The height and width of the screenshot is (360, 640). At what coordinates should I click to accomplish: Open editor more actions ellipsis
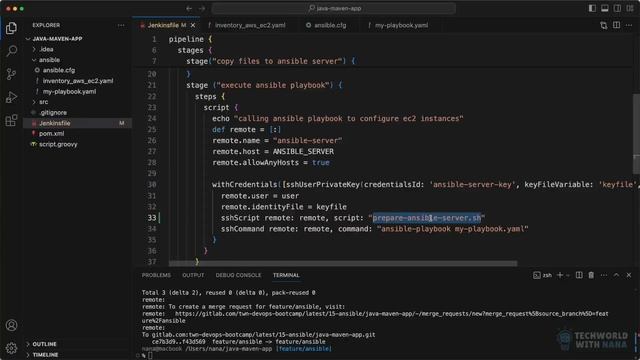(629, 25)
